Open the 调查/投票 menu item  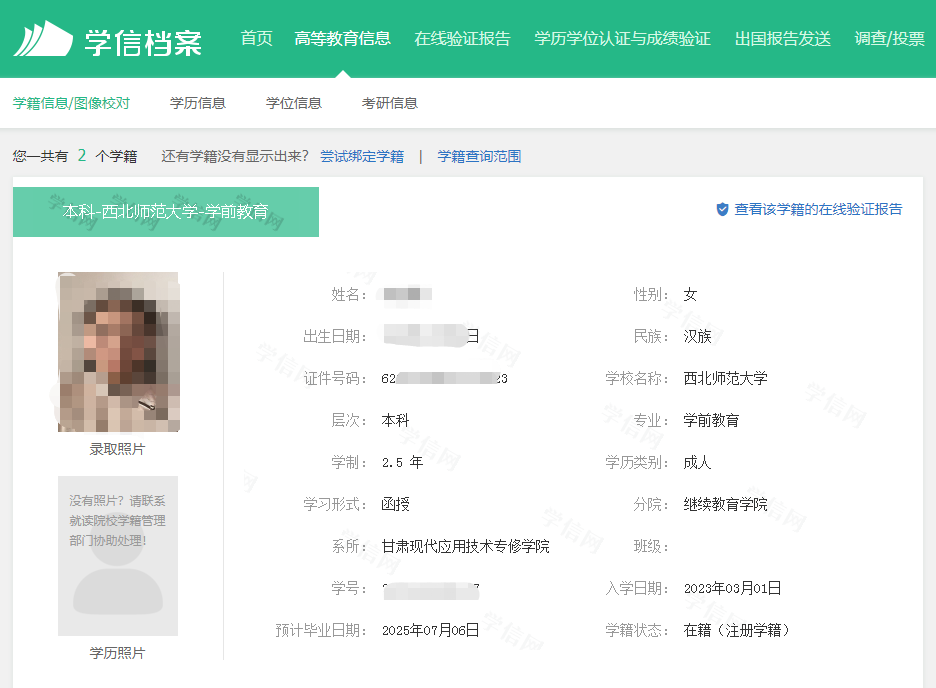(x=889, y=39)
